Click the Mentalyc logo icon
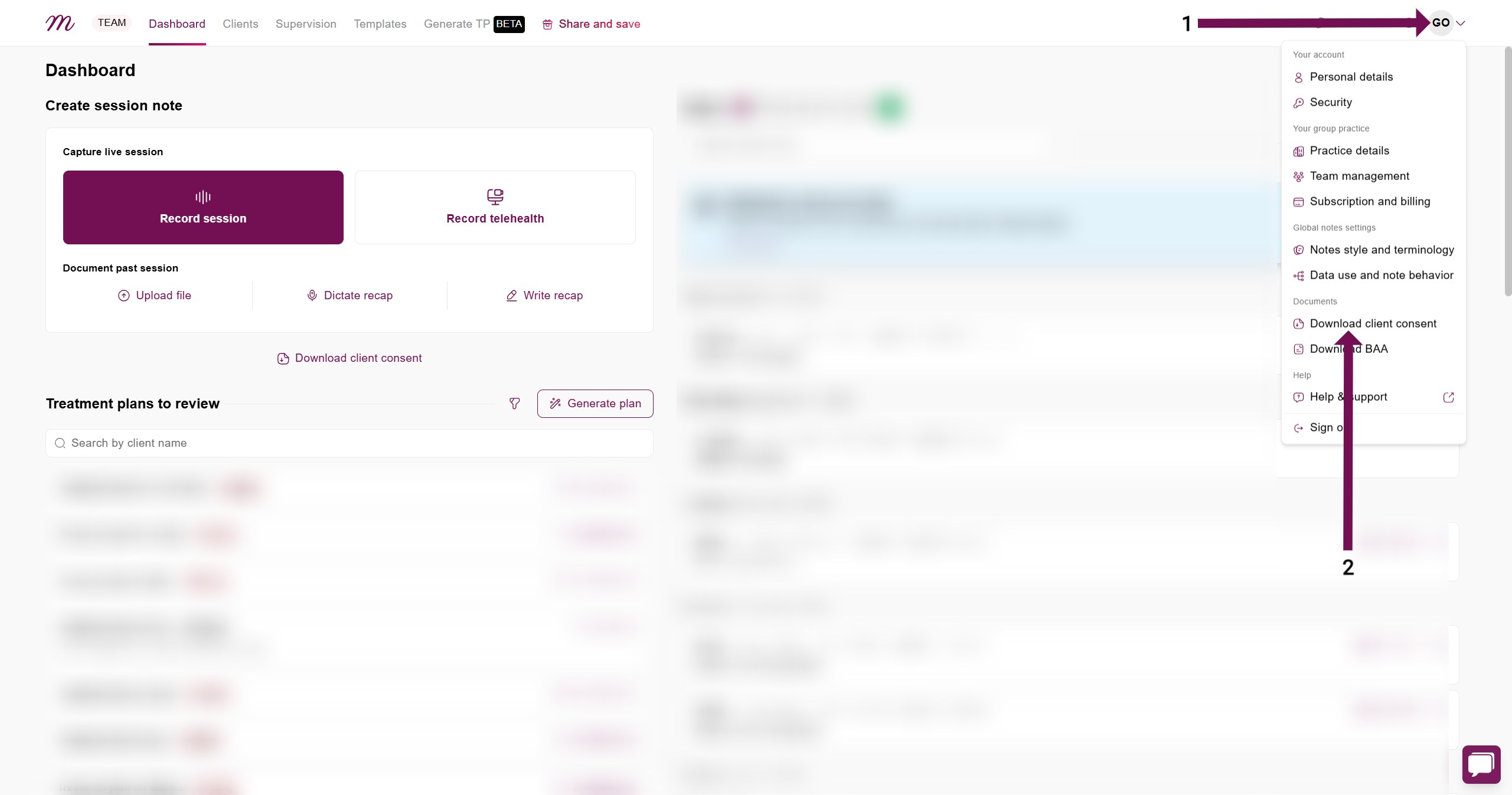This screenshot has width=1512, height=795. [x=60, y=23]
